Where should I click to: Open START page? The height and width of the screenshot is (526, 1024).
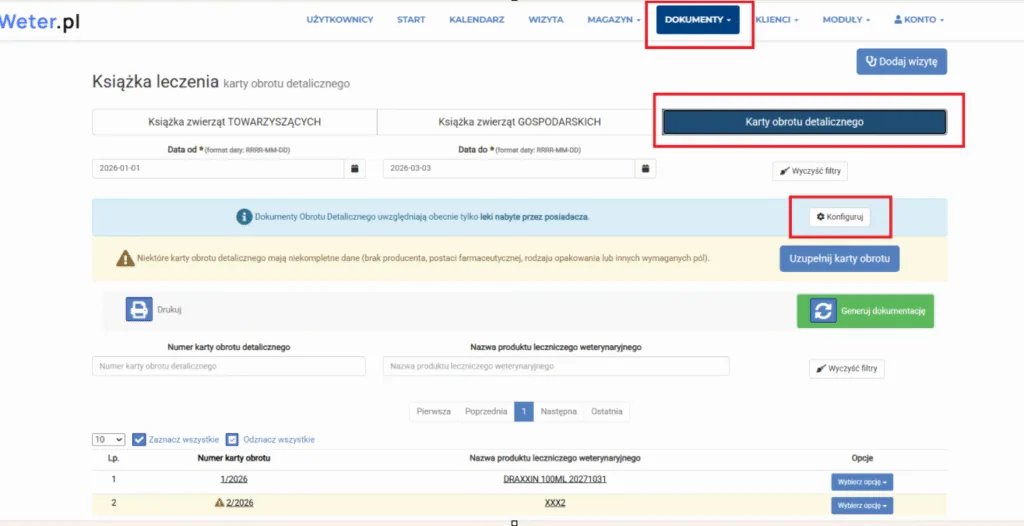coord(411,20)
